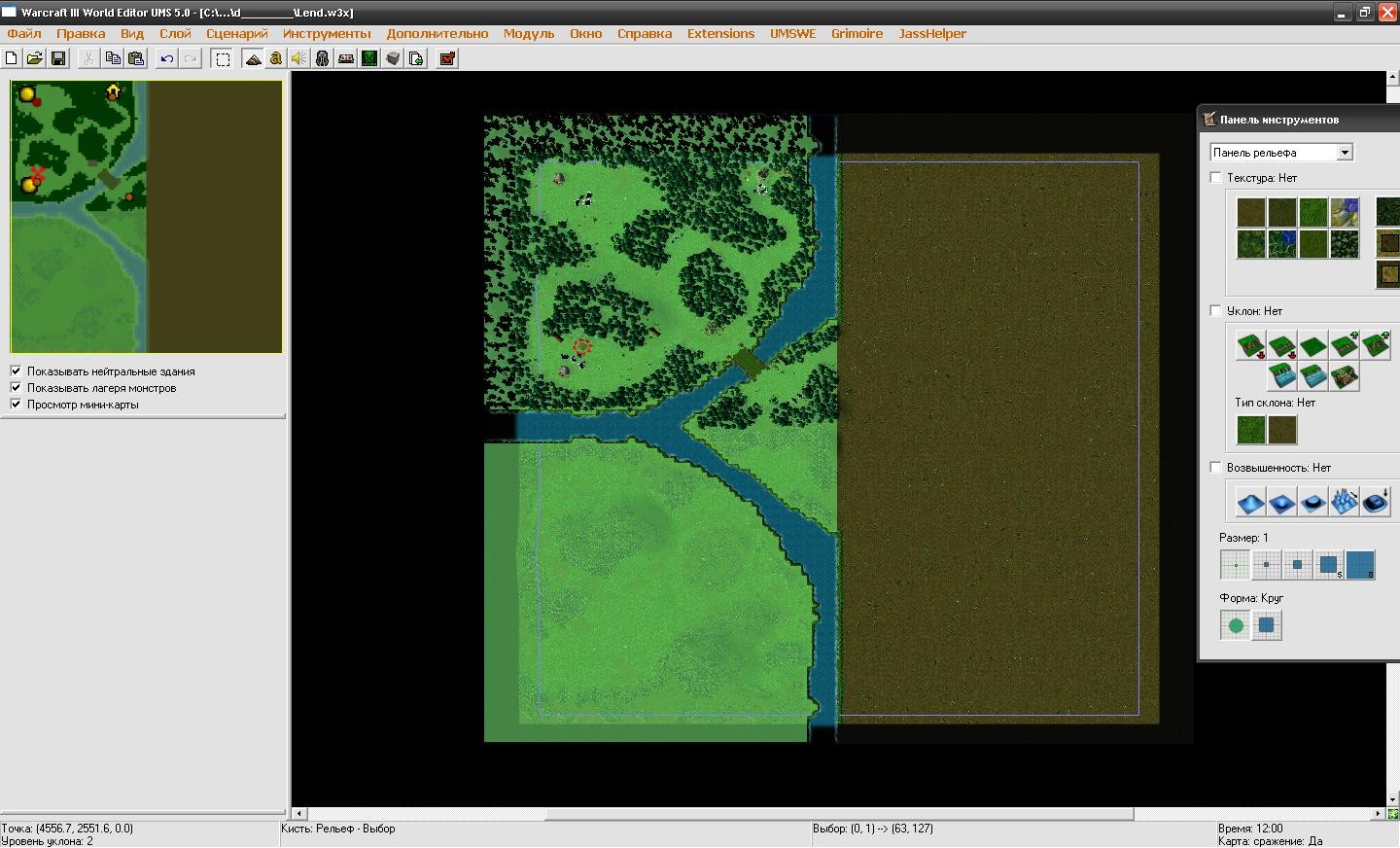The image size is (1400, 848).
Task: Select the second water cliff tool beside the ramp
Action: [1313, 376]
